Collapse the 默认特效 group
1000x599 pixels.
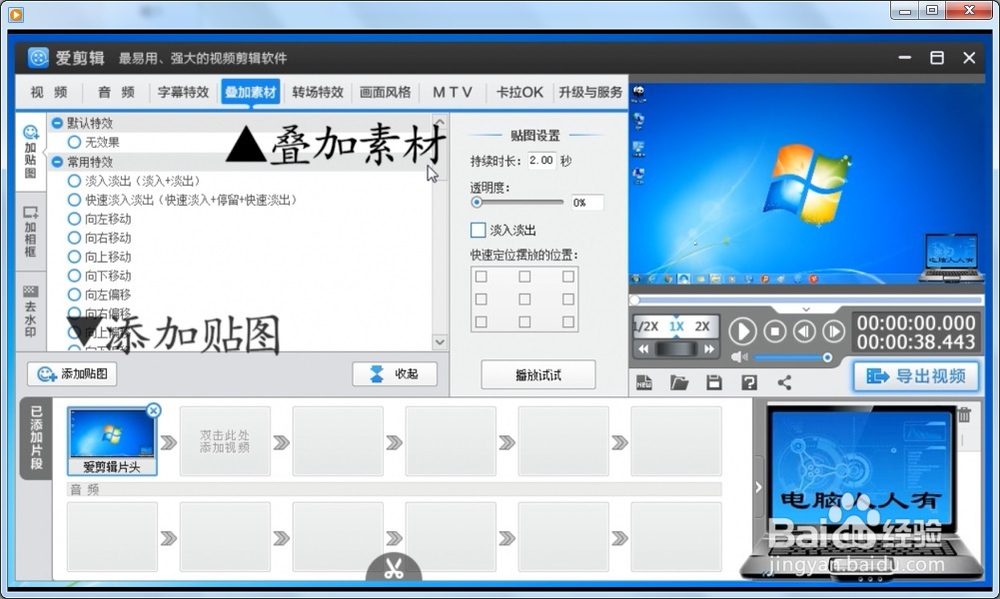point(57,122)
